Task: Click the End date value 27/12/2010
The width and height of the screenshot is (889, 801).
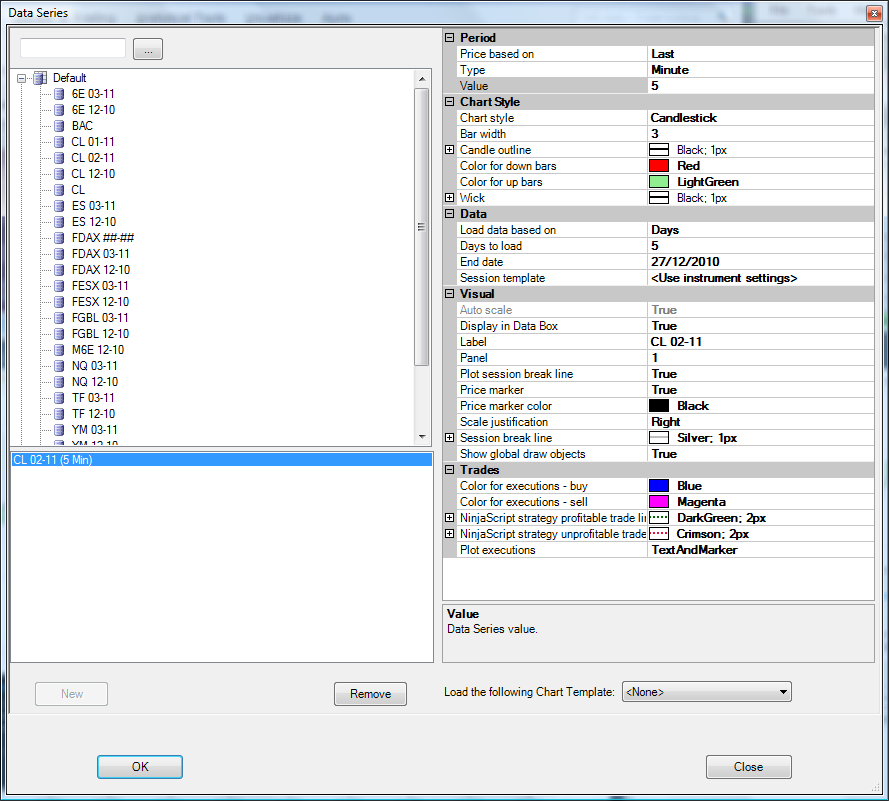Action: [761, 262]
